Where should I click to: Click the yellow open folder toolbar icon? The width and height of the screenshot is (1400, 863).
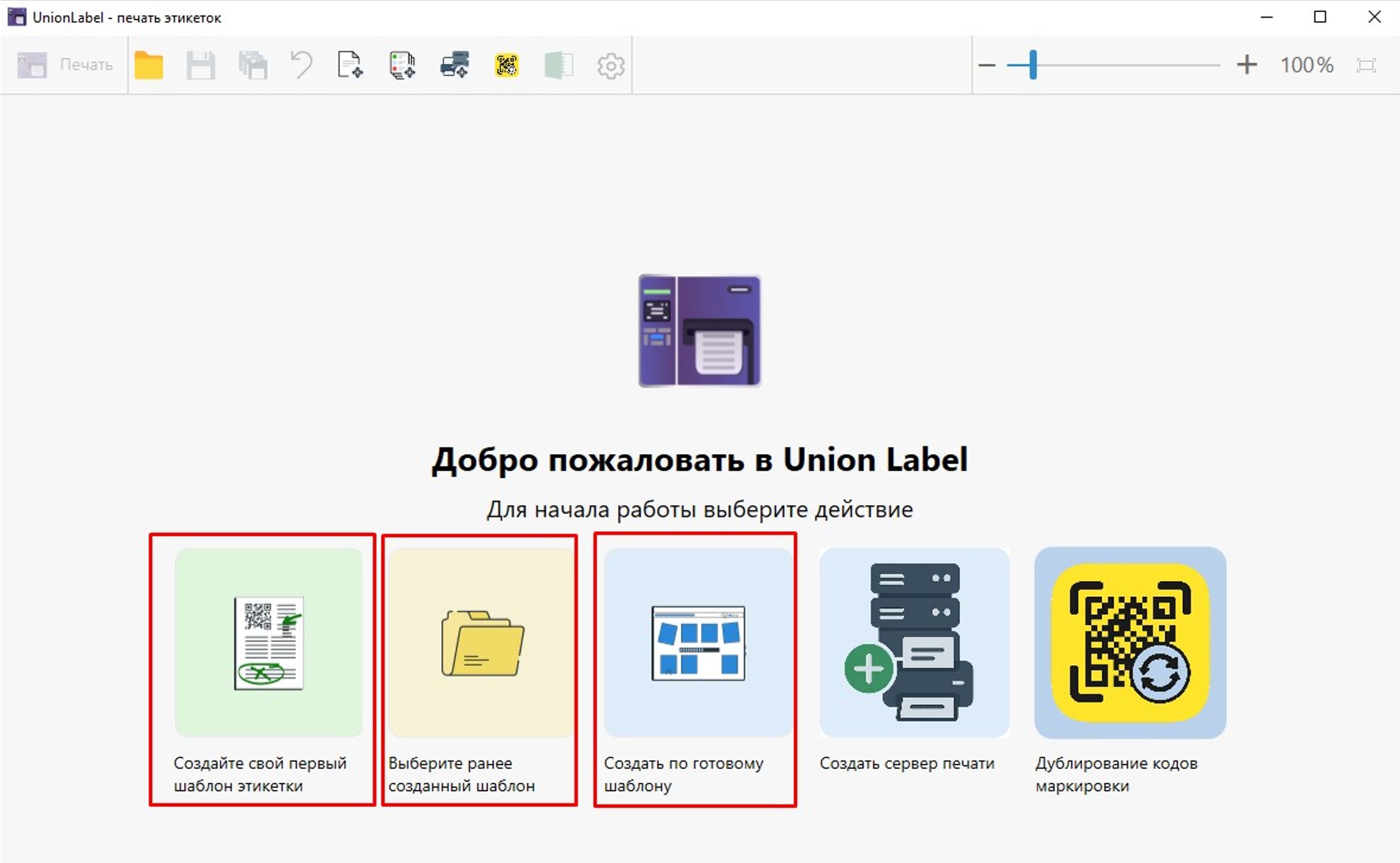coord(148,65)
